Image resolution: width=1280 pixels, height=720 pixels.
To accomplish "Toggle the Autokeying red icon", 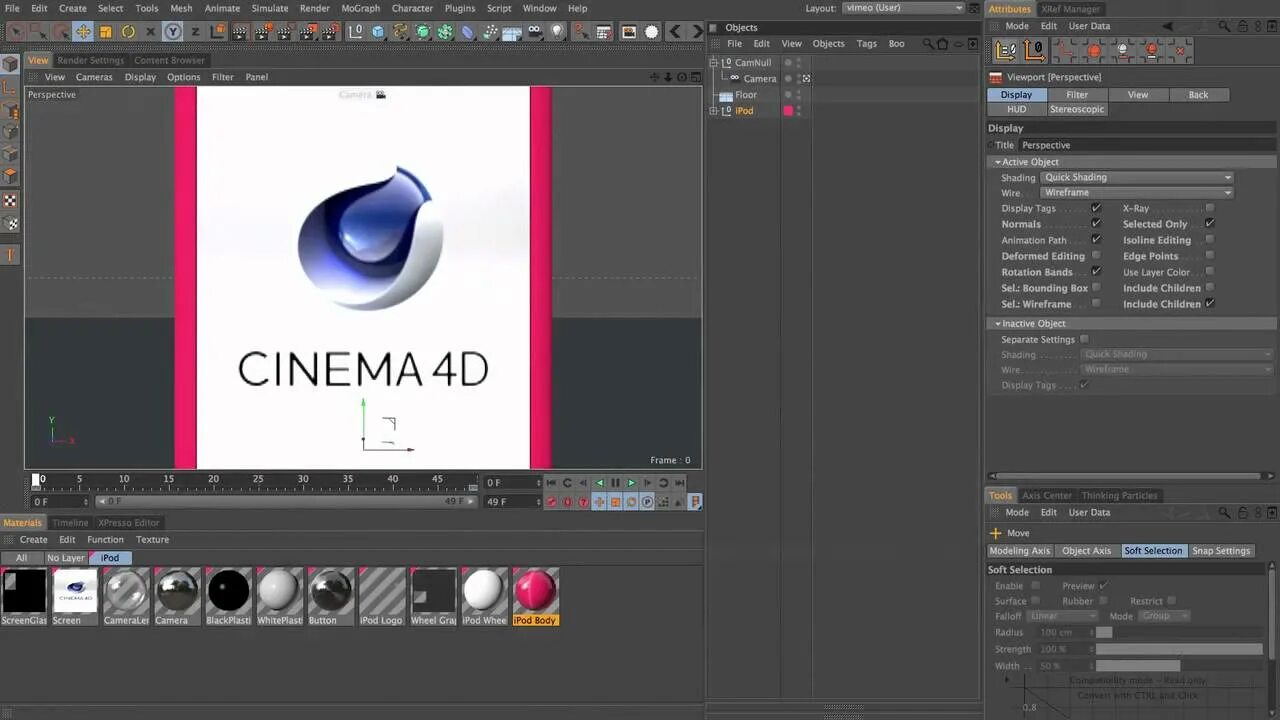I will [567, 502].
